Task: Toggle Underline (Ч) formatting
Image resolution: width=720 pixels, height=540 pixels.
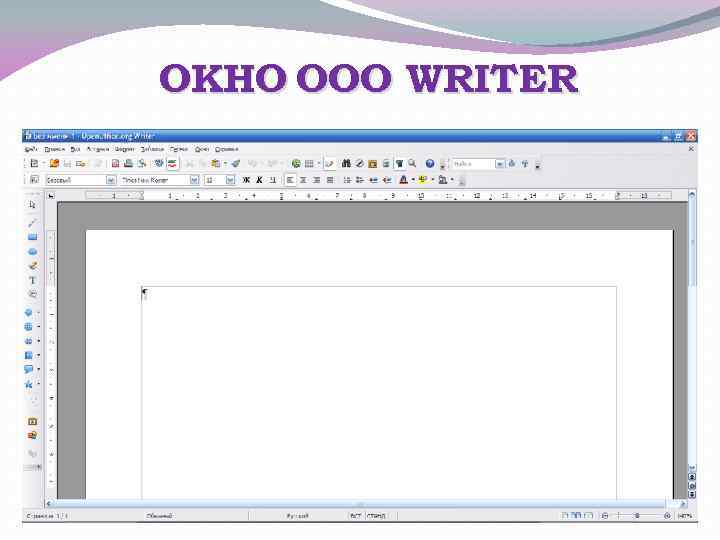Action: coord(272,180)
